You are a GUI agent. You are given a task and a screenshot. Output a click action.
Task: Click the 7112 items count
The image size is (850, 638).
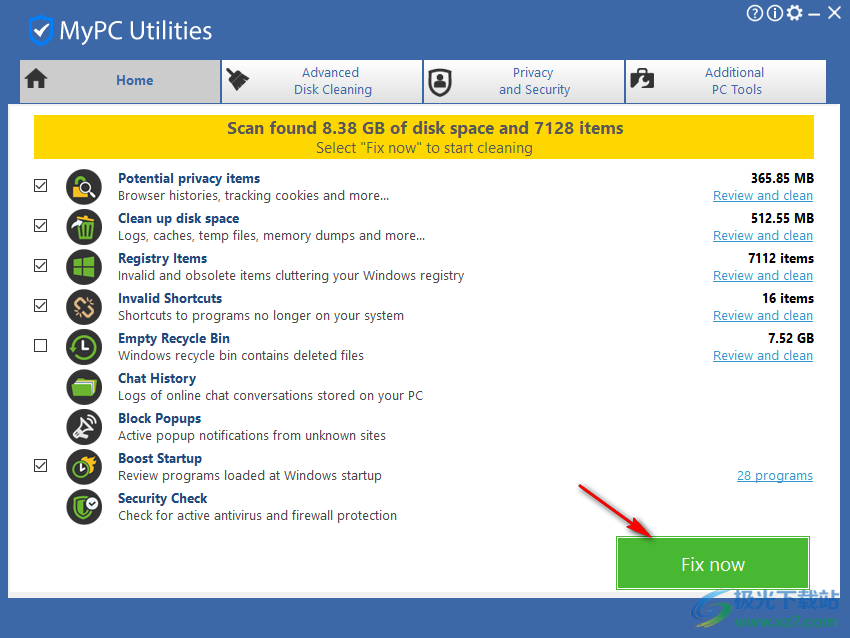click(781, 259)
